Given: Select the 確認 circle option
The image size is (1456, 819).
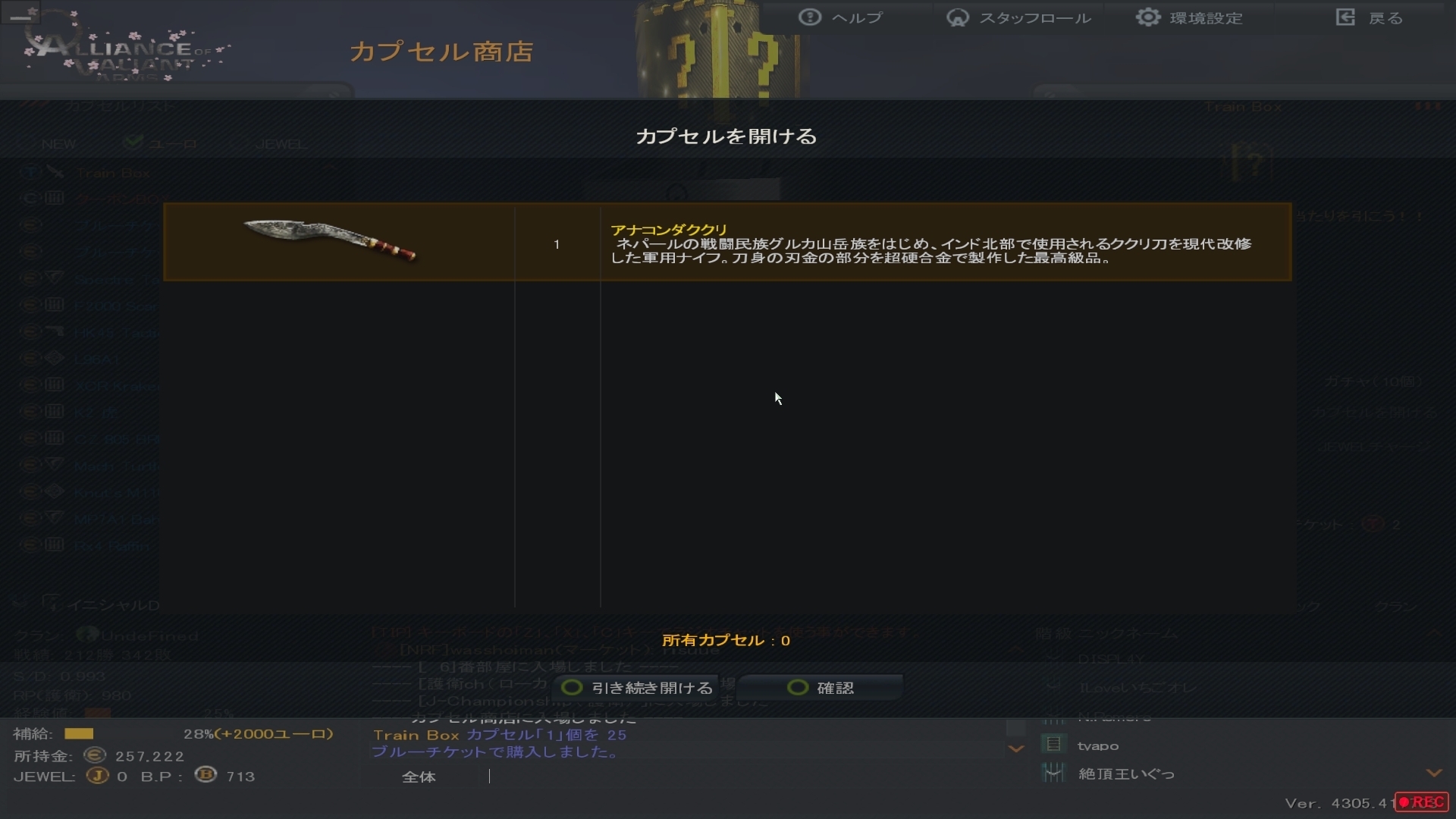Looking at the screenshot, I should coord(798,687).
